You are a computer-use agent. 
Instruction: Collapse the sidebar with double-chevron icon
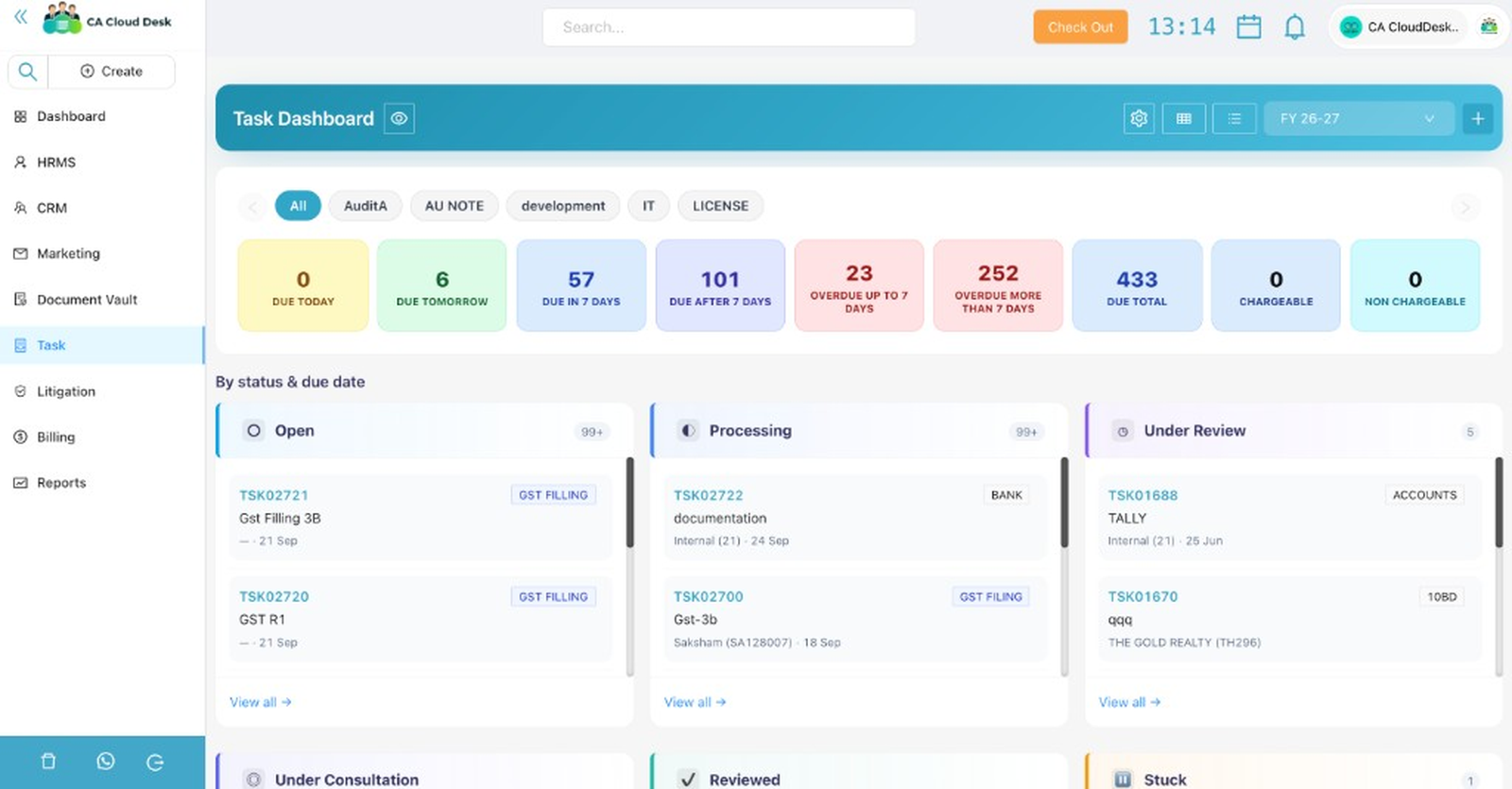pyautogui.click(x=21, y=17)
